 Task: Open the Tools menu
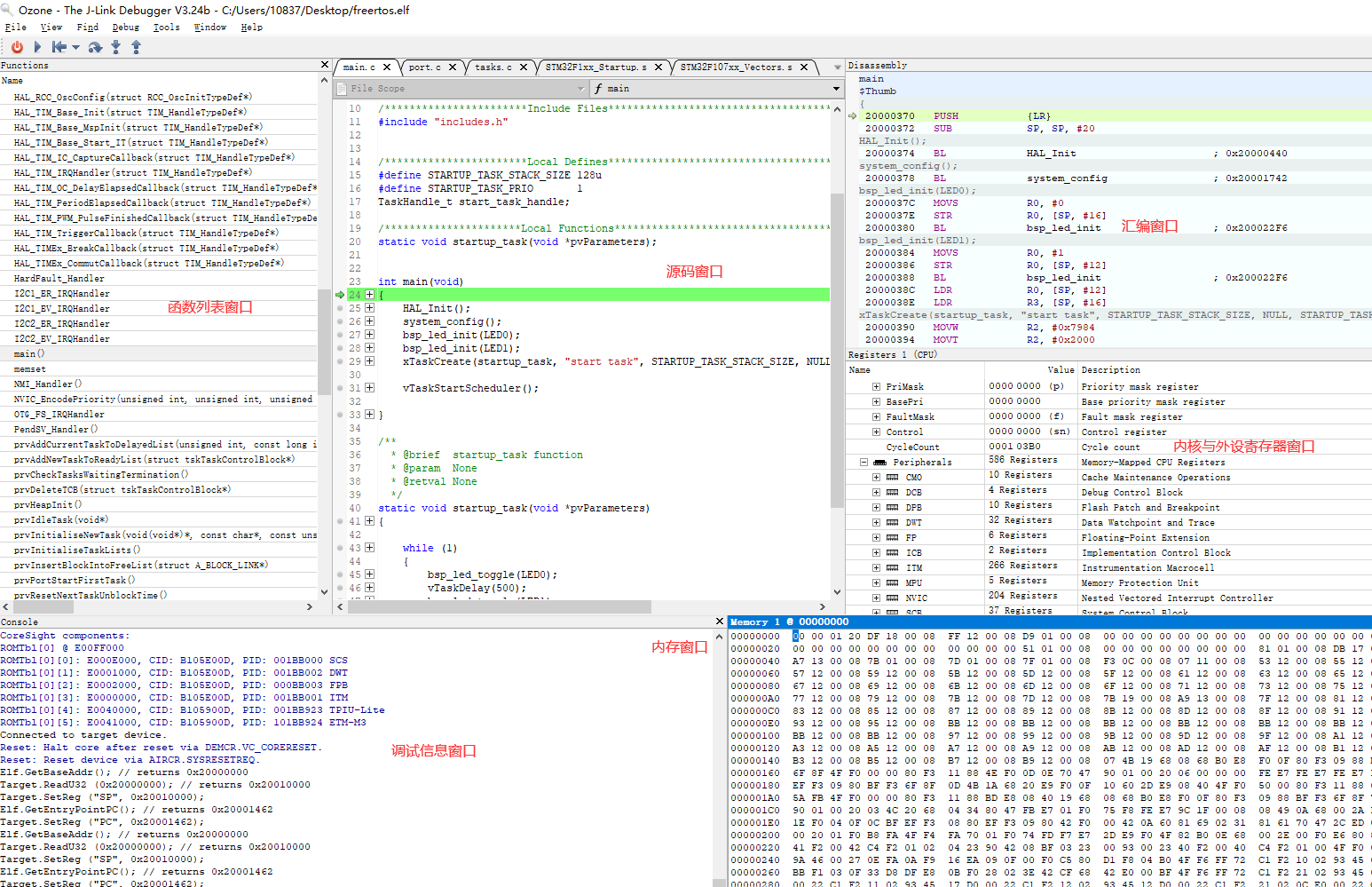[x=166, y=28]
